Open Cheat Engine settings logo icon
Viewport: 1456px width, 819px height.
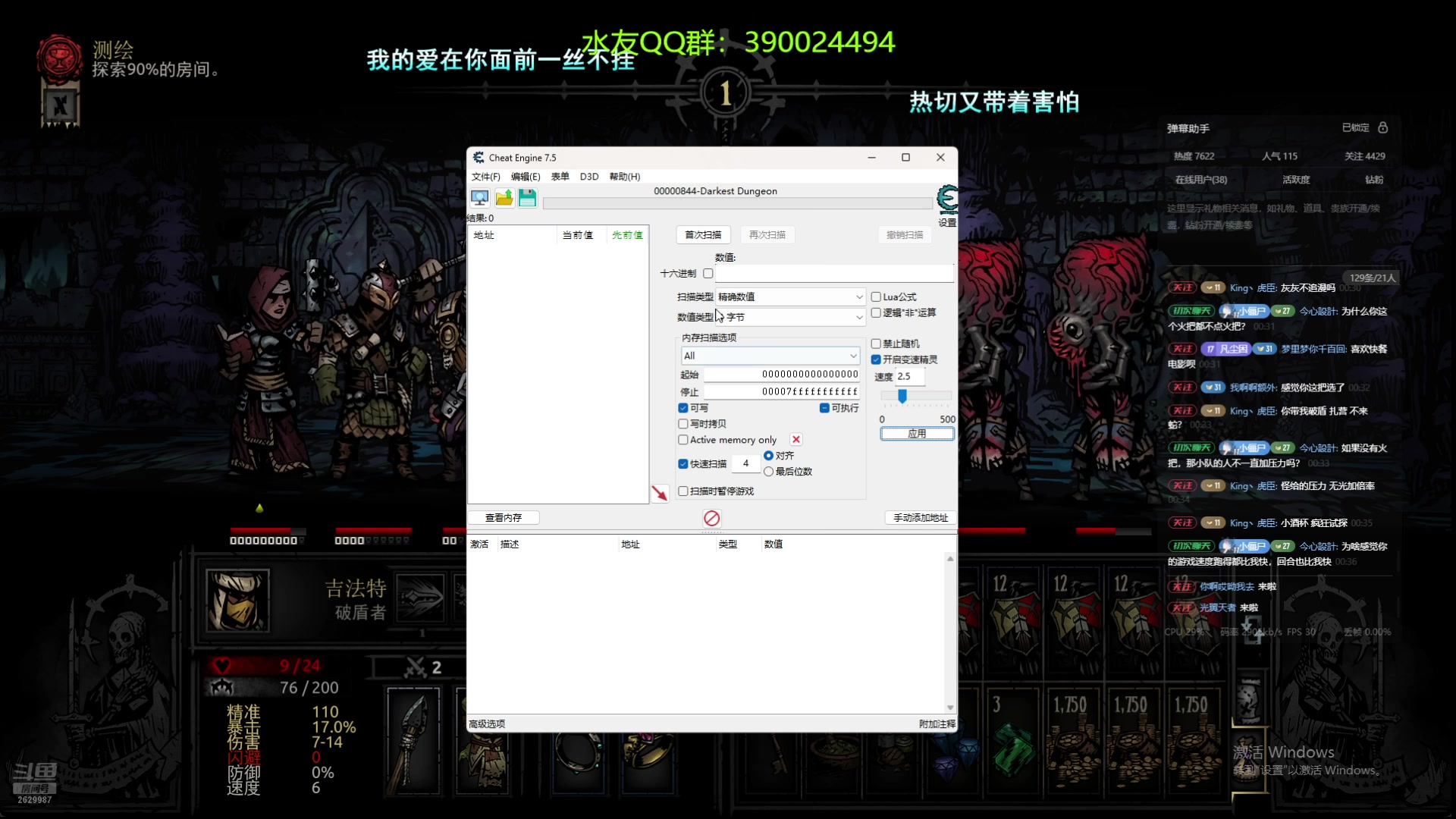coord(946,199)
